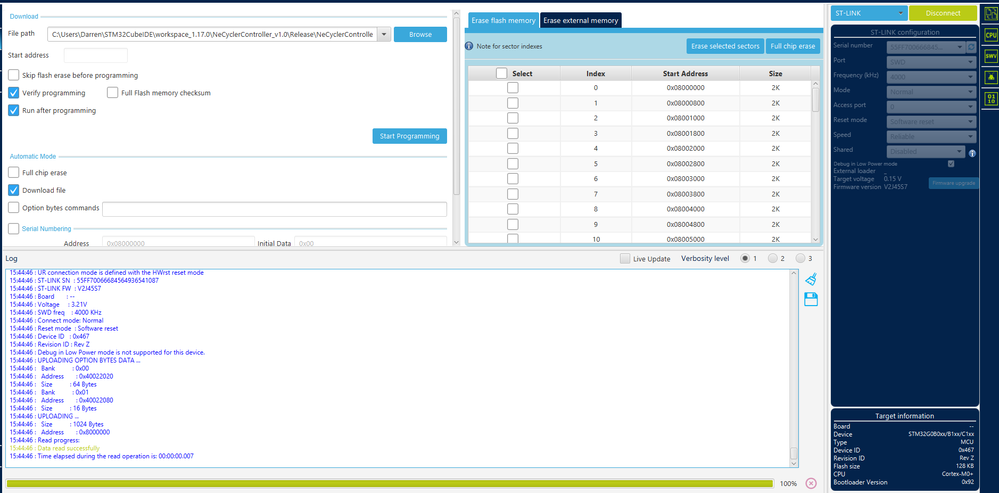Open the SWV viewer icon

[991, 56]
